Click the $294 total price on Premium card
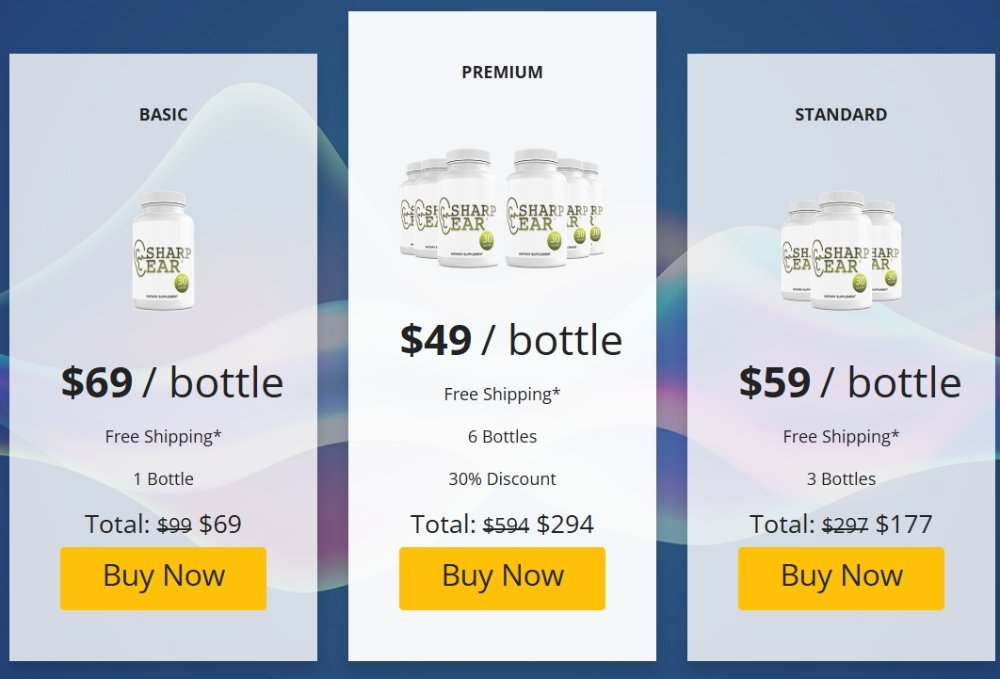The width and height of the screenshot is (1000, 679). coord(566,524)
